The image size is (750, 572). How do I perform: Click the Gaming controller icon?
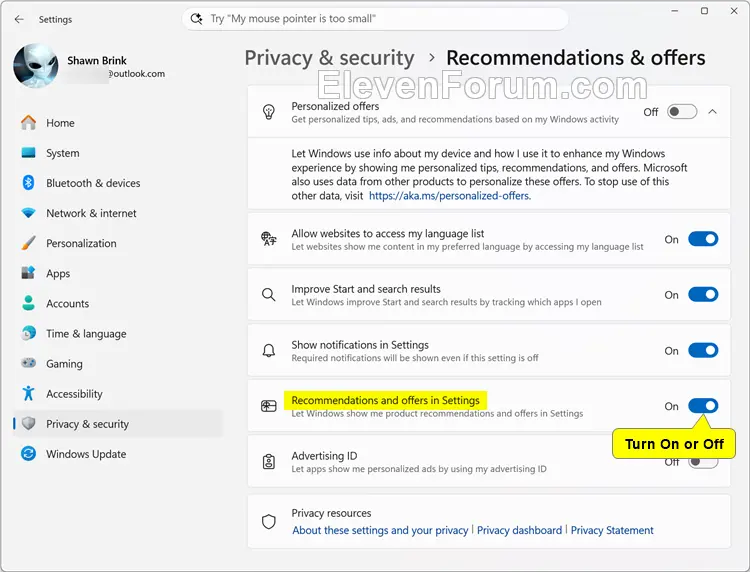[x=29, y=363]
